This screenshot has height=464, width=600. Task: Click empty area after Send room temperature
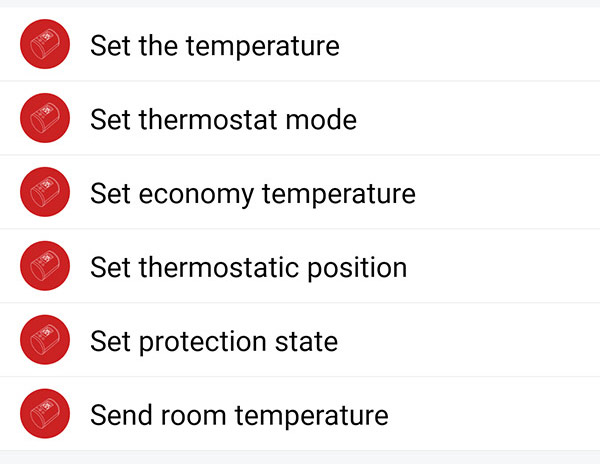point(496,414)
